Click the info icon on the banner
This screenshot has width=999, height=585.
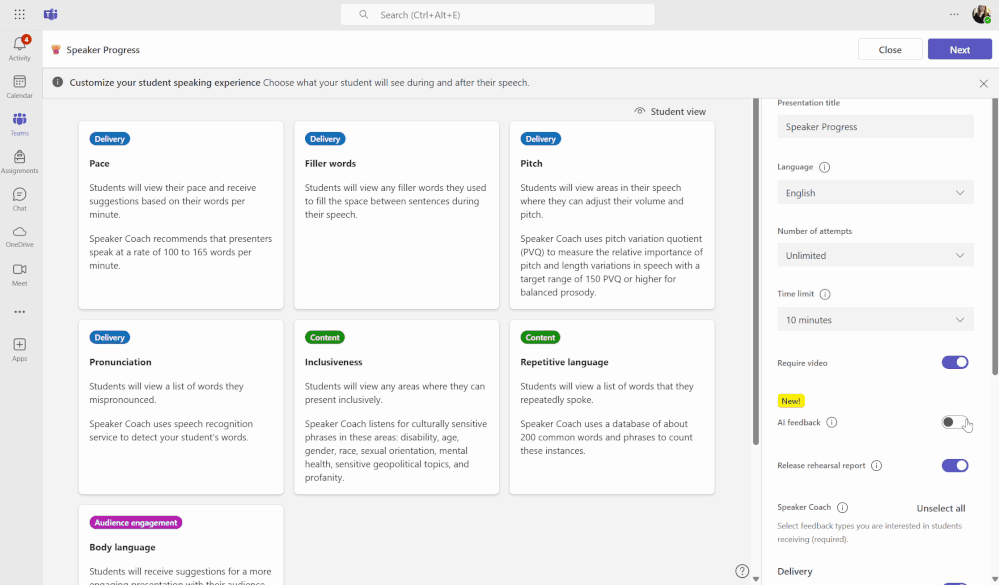click(x=57, y=82)
